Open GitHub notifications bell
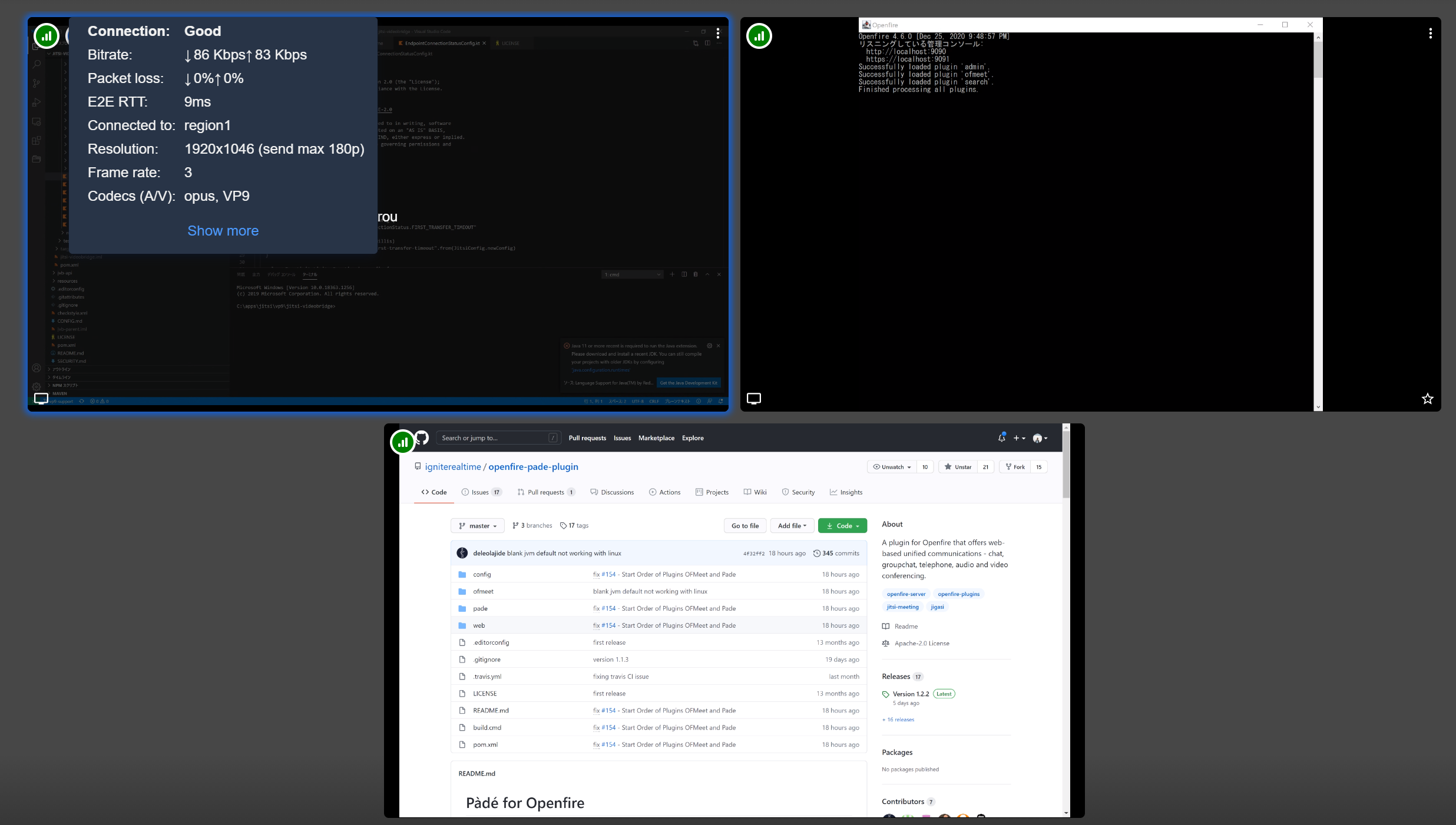Viewport: 1456px width, 825px height. [1001, 438]
